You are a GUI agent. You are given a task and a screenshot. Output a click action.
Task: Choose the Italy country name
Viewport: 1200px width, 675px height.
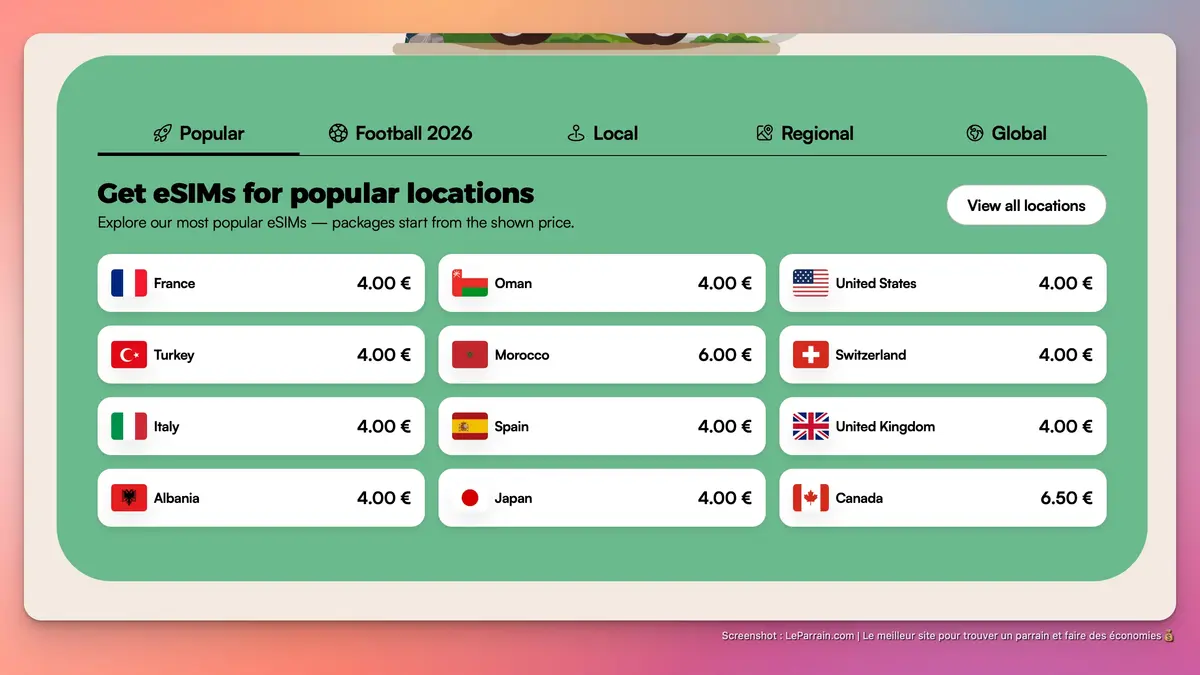click(166, 426)
